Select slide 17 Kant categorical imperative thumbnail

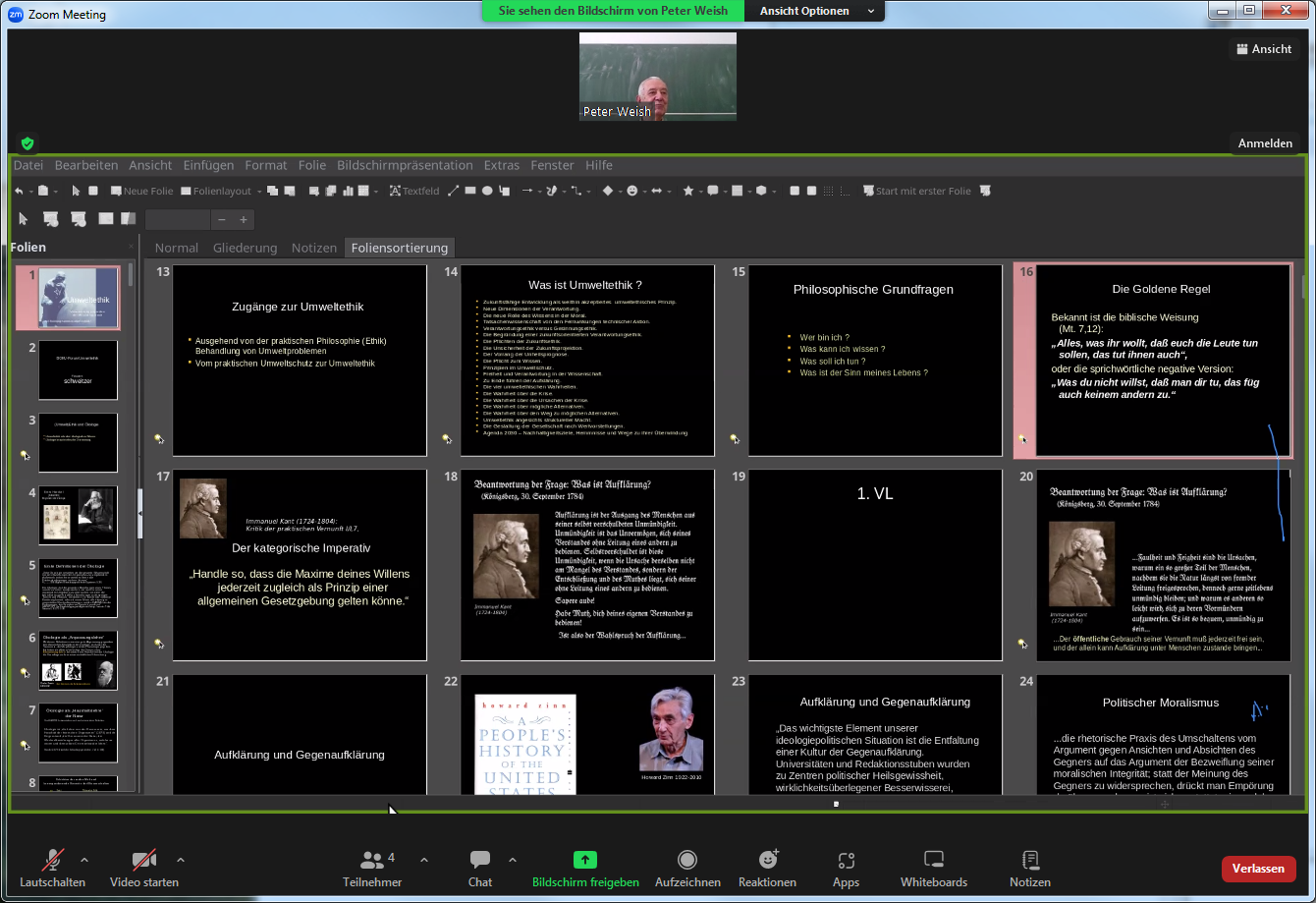(x=300, y=565)
